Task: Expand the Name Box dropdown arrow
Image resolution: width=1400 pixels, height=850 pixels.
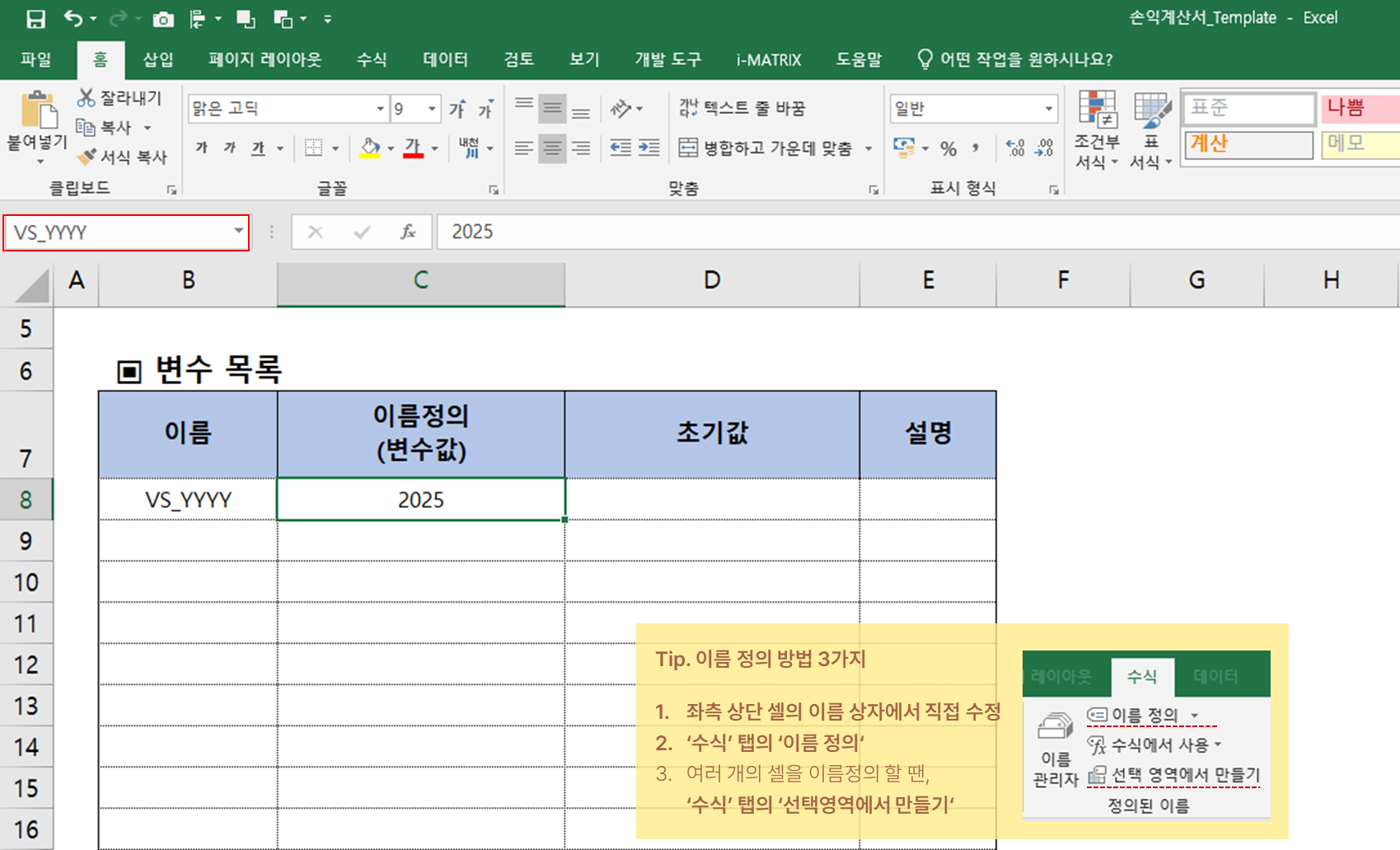Action: point(238,232)
